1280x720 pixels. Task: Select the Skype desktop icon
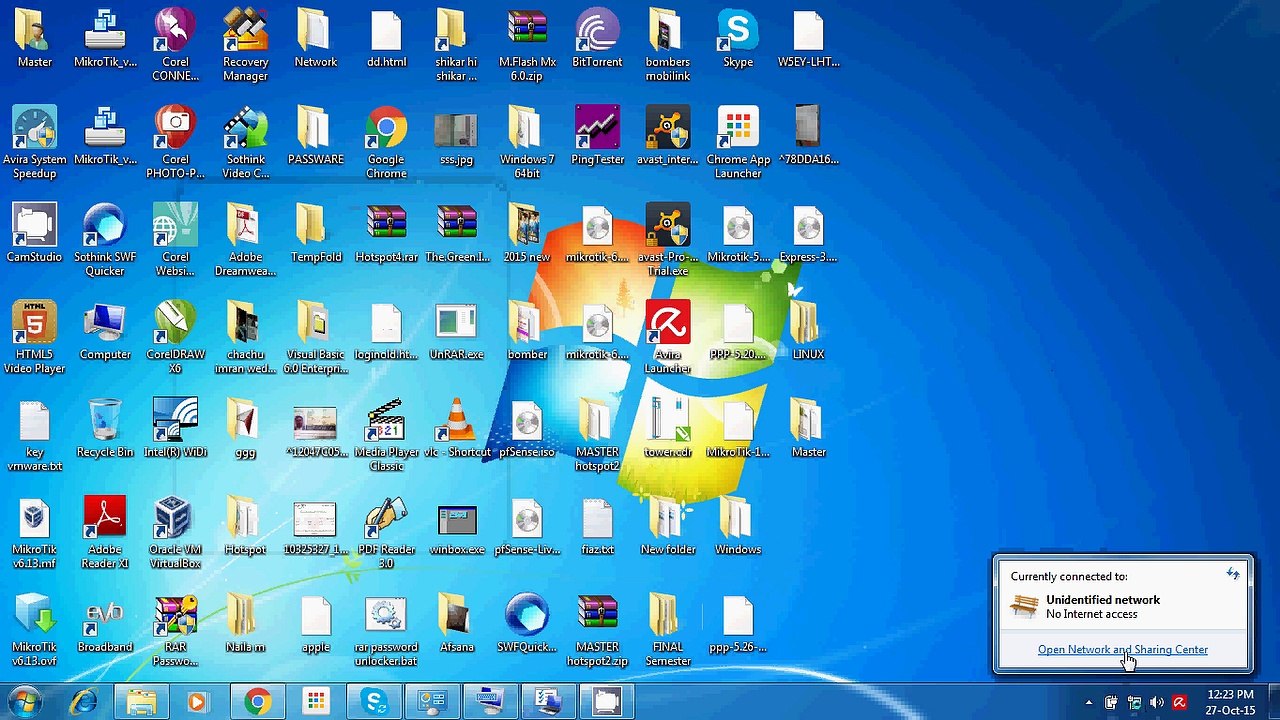point(738,40)
